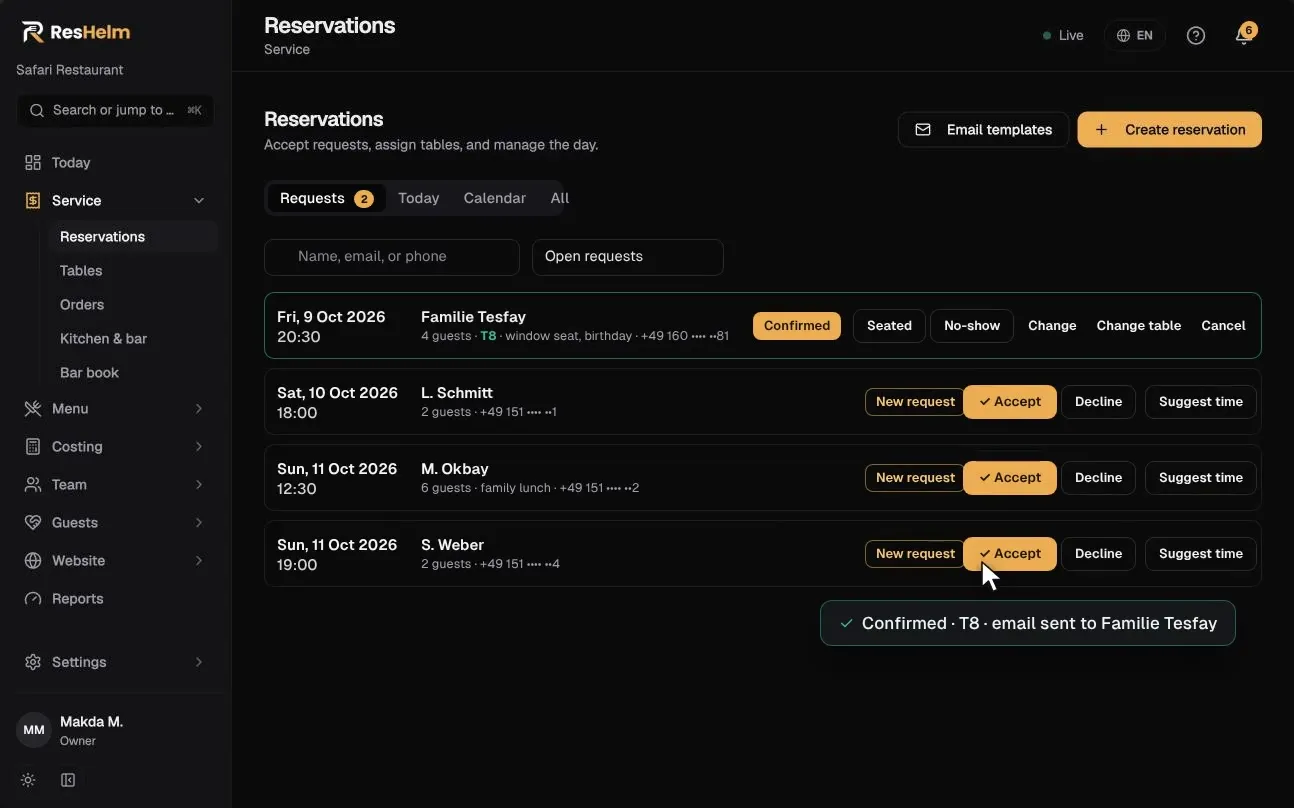Suggest time for S. Weber
The image size is (1294, 808).
coord(1200,554)
